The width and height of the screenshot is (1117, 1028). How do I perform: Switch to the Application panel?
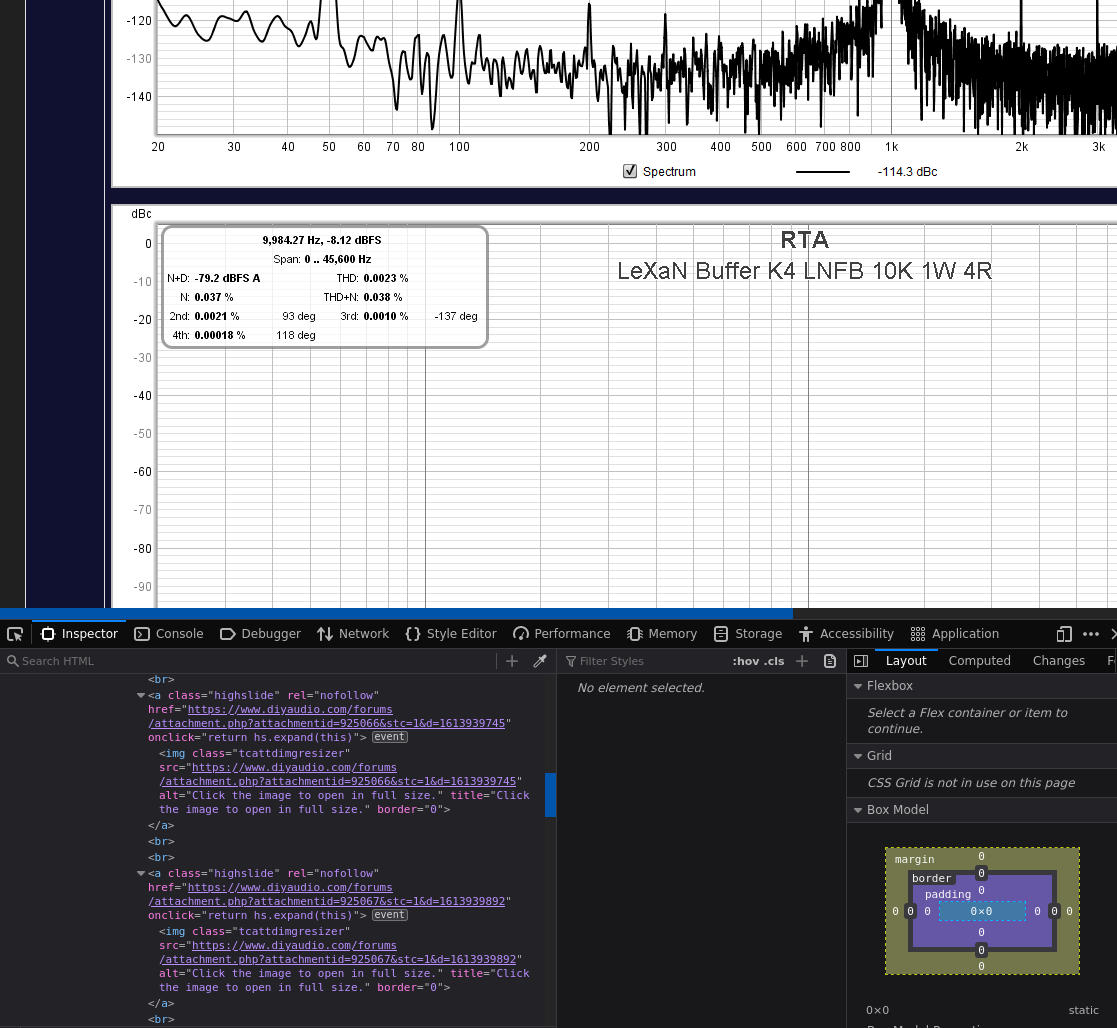[955, 634]
